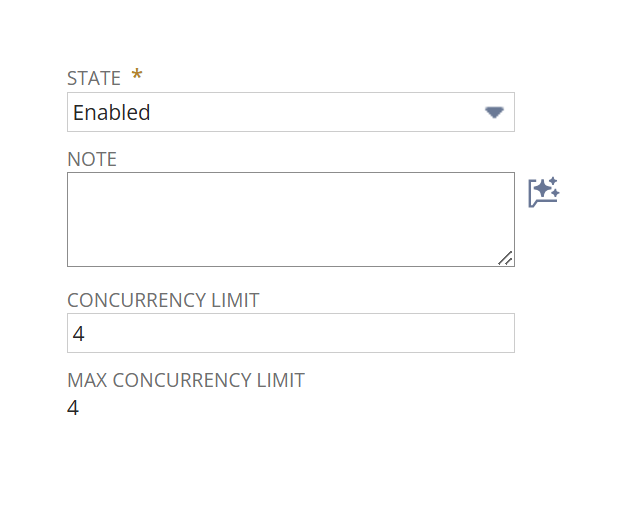640x510 pixels.
Task: Click the MAX CONCURRENCY LIMIT label
Action: (186, 380)
